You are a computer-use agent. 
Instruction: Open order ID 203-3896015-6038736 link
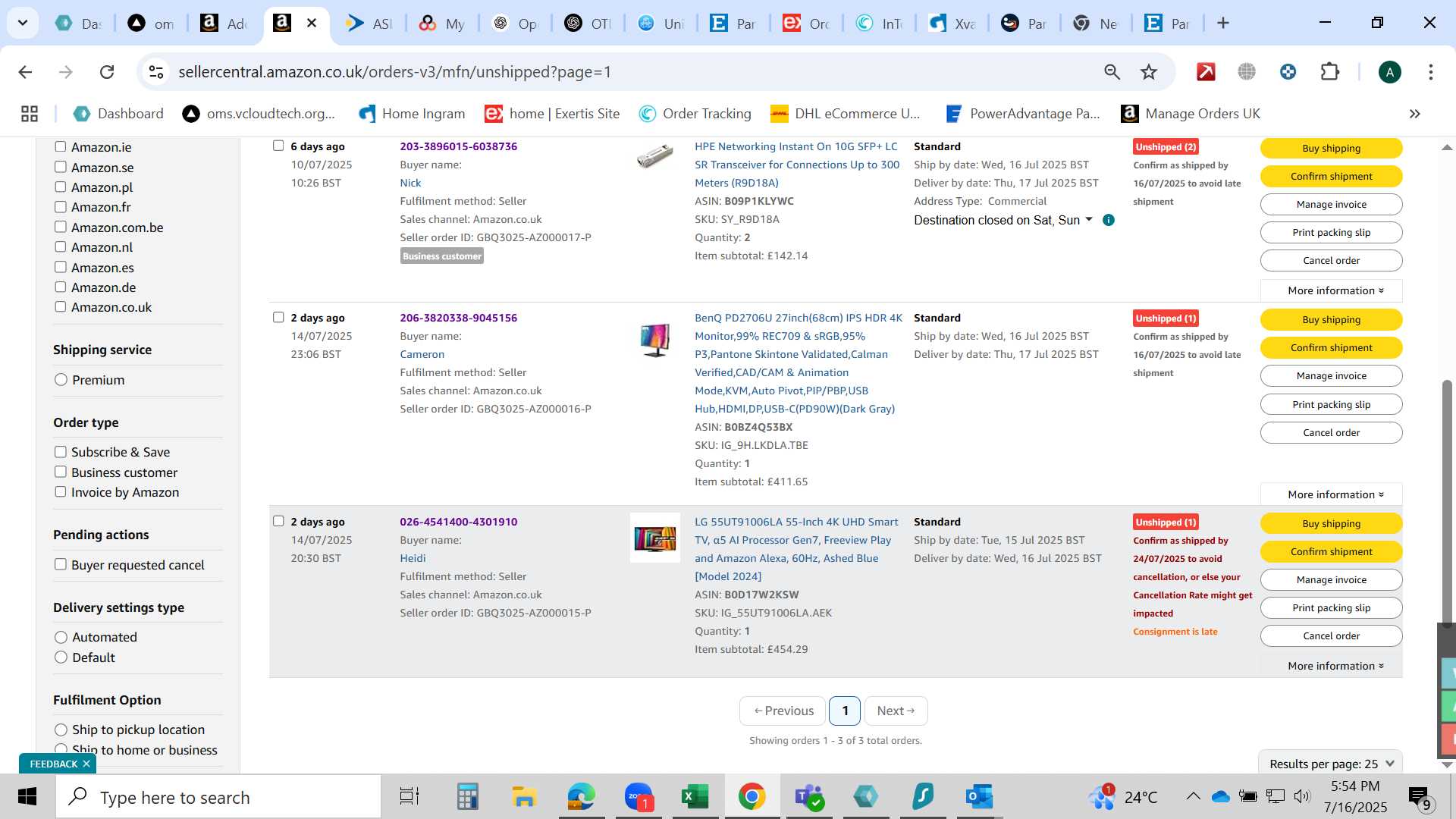pyautogui.click(x=459, y=146)
